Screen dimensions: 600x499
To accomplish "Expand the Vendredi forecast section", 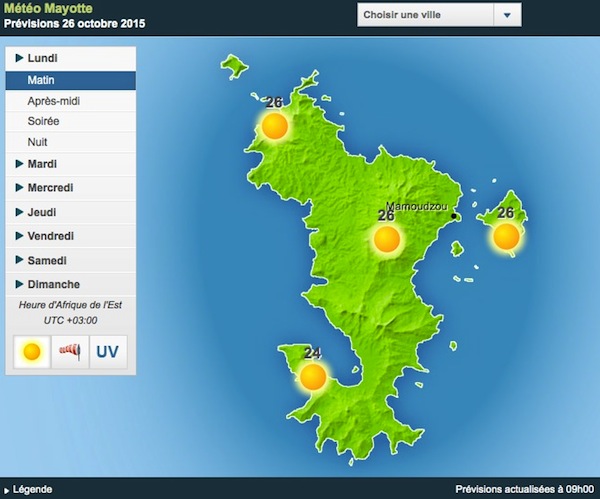I will tap(71, 236).
